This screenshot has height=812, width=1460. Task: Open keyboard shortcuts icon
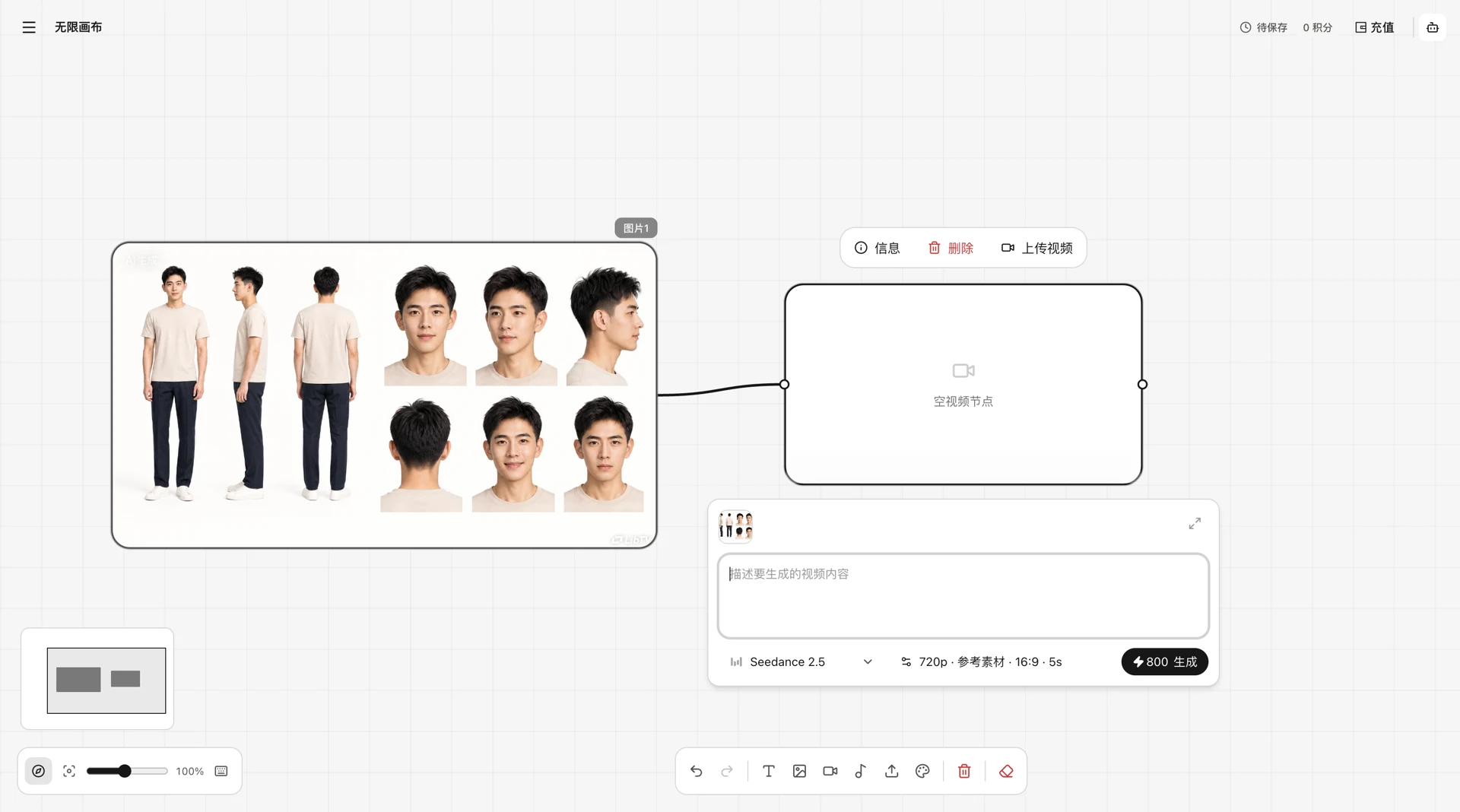click(221, 771)
